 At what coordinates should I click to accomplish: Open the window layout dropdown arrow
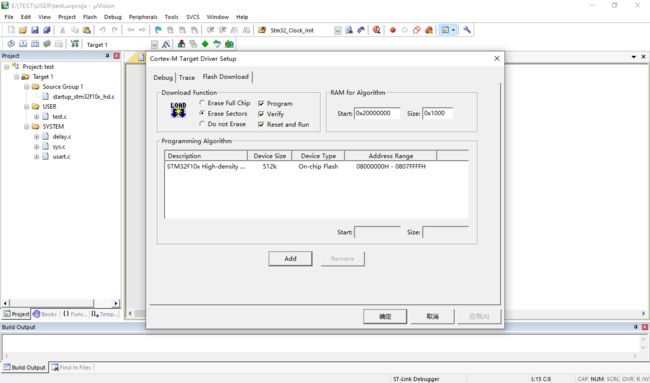tap(453, 30)
